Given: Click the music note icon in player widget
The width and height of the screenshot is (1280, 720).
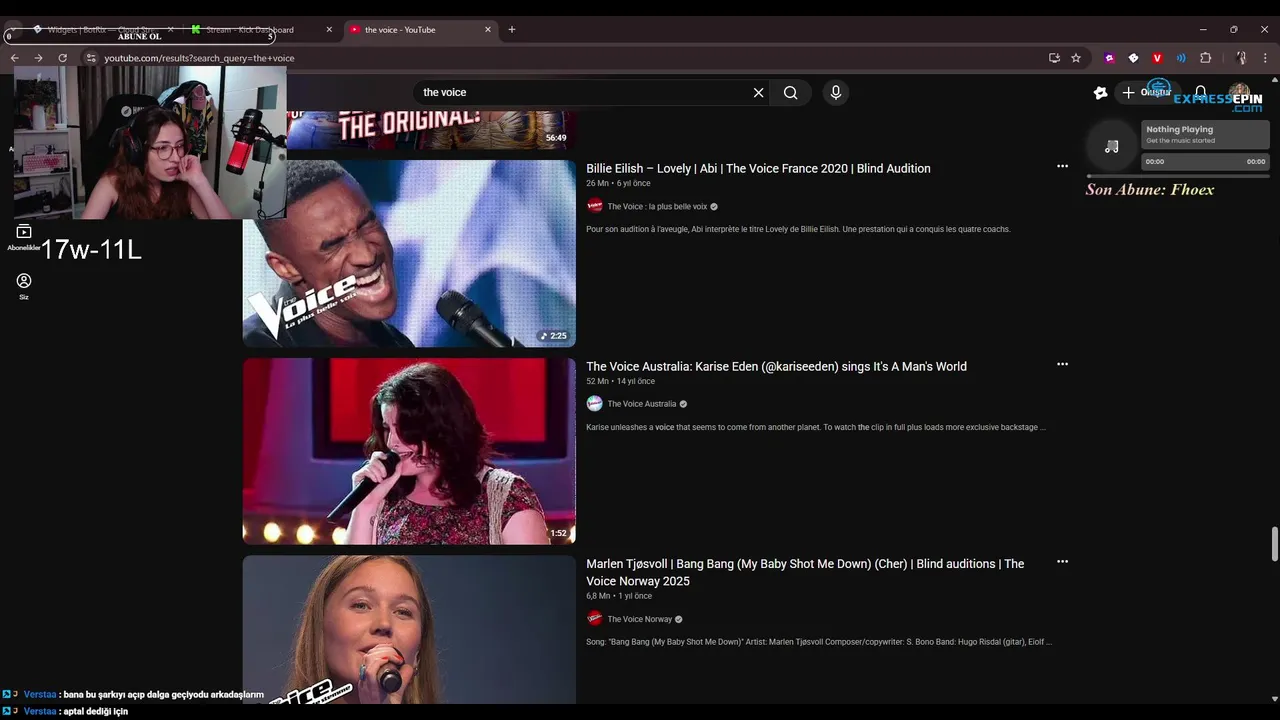Looking at the screenshot, I should point(1111,146).
